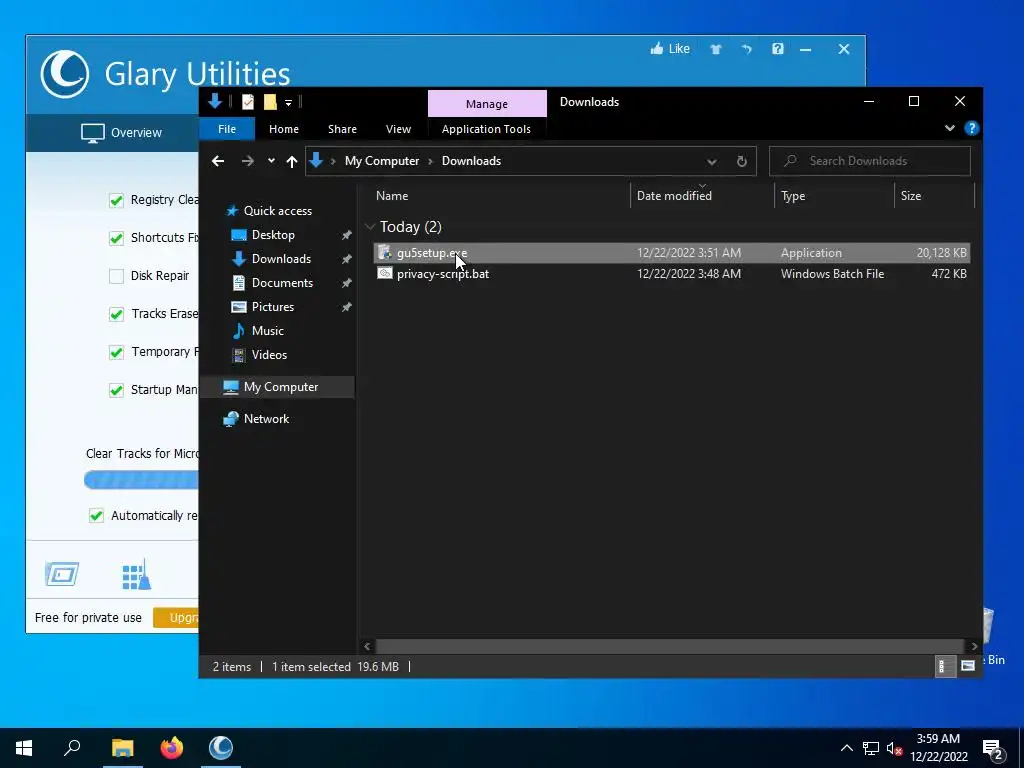The height and width of the screenshot is (768, 1024).
Task: Select the Manage contextual tab
Action: click(487, 104)
